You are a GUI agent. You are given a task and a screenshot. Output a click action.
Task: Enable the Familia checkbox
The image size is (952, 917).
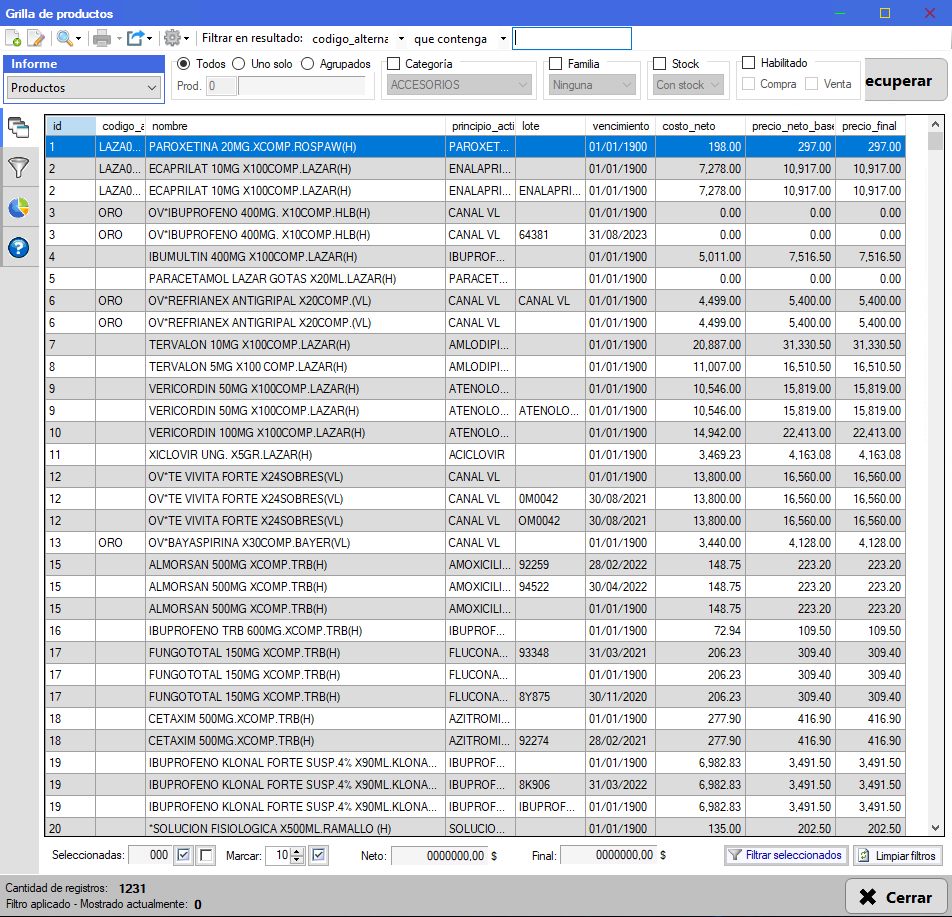(555, 63)
